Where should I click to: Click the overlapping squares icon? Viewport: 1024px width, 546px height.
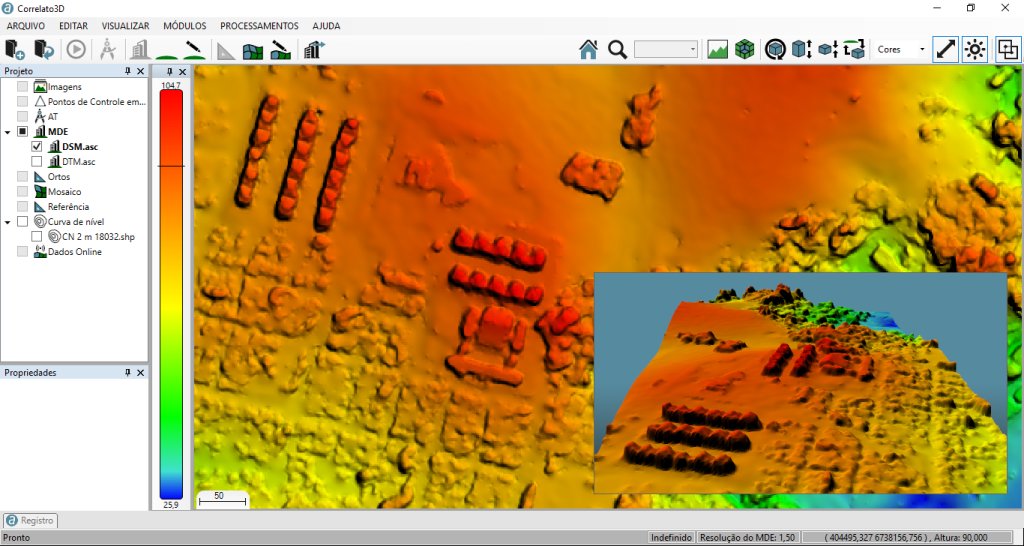click(x=1007, y=49)
